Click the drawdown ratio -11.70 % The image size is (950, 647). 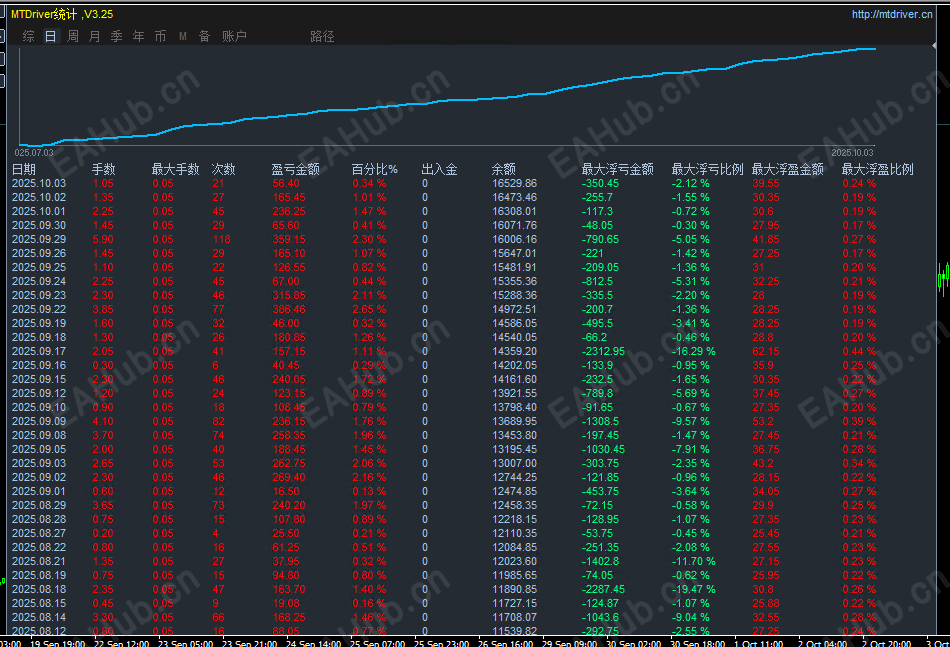click(694, 561)
